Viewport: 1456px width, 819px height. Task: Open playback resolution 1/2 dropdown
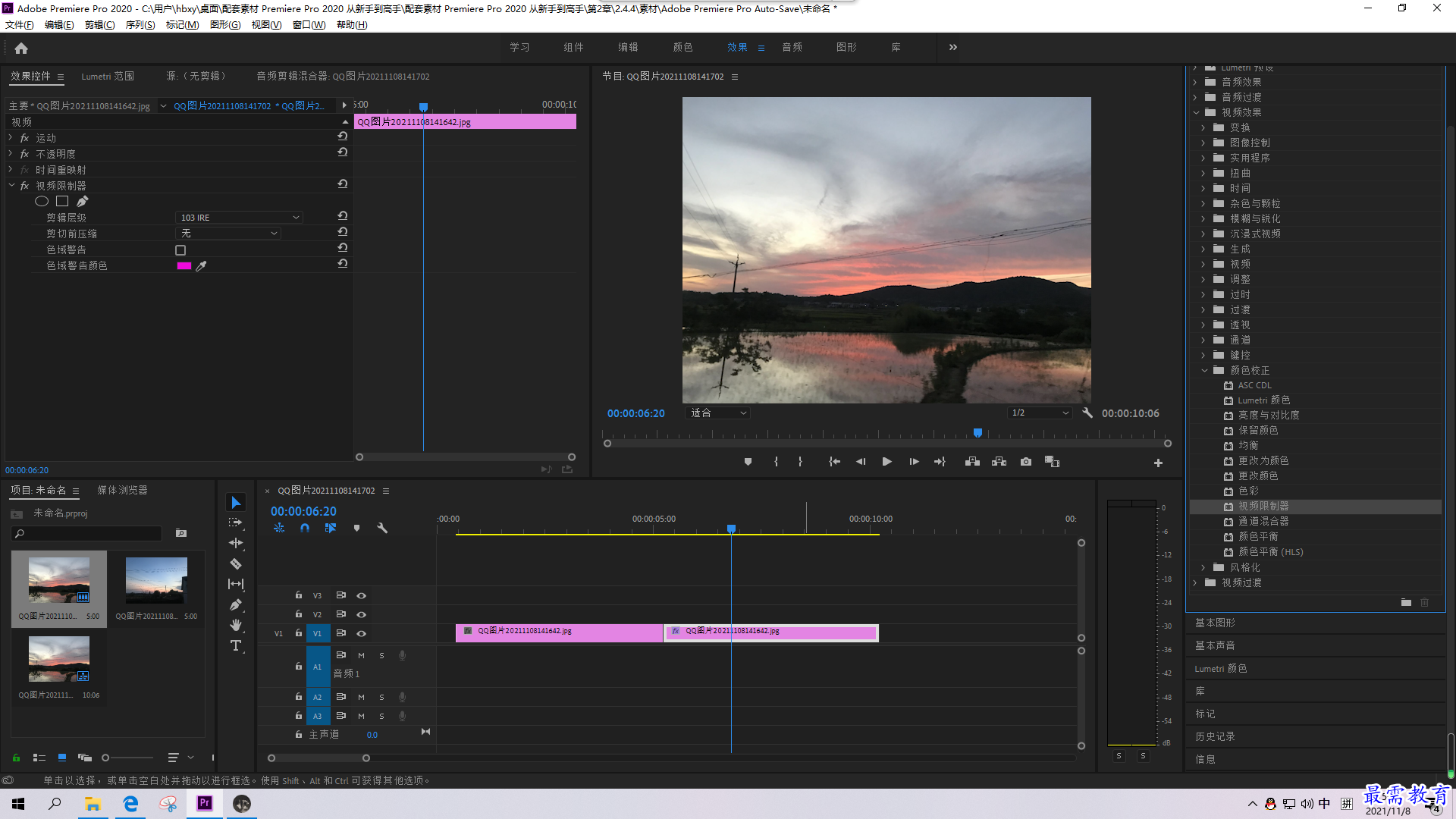point(1040,413)
